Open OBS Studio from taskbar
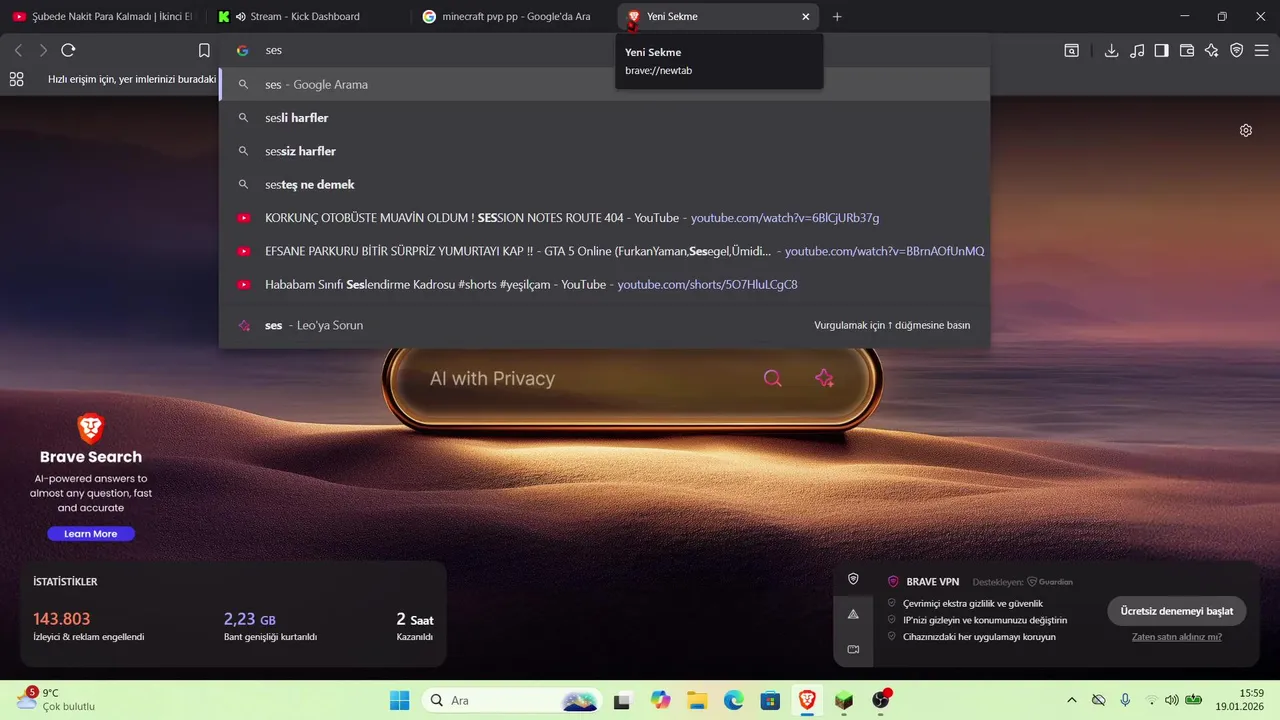Viewport: 1280px width, 720px height. click(x=880, y=700)
